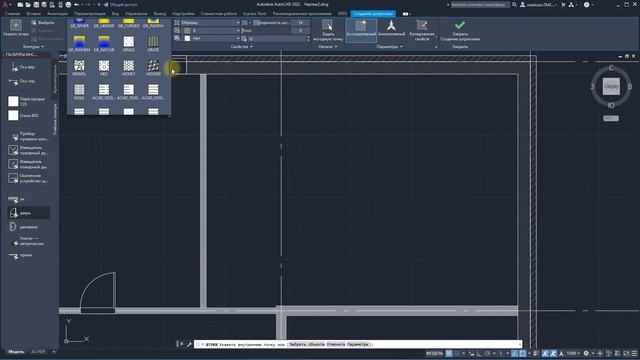Pick the GR_INVHEM gradient pattern
This screenshot has height=360, width=640.
click(79, 43)
